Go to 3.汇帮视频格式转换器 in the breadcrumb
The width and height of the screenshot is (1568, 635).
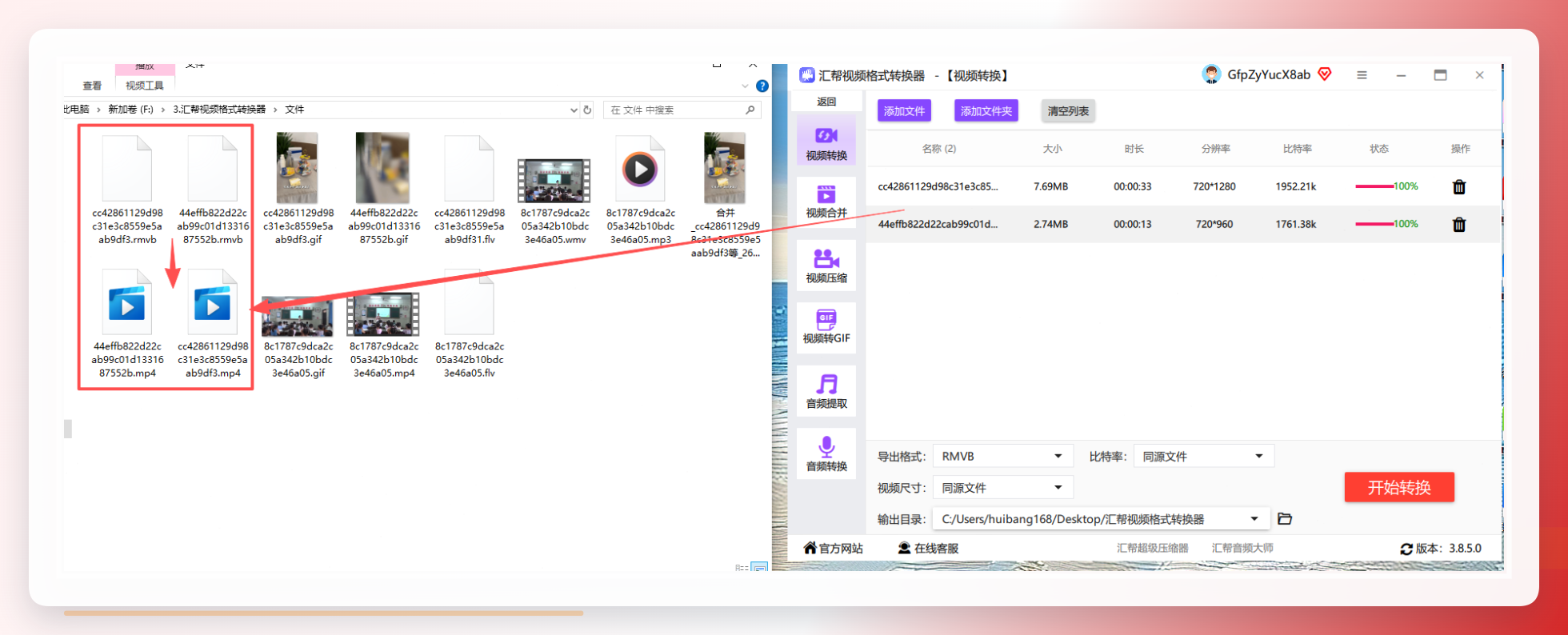click(219, 110)
